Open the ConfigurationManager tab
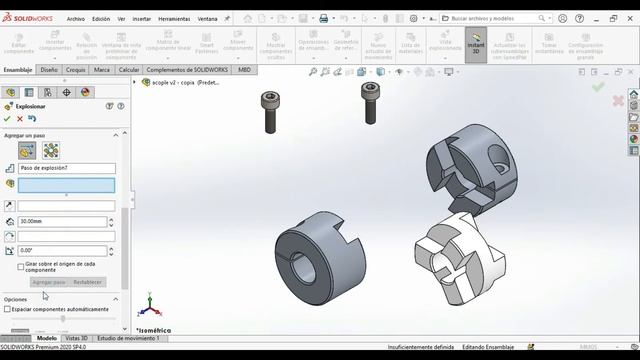 click(x=48, y=92)
